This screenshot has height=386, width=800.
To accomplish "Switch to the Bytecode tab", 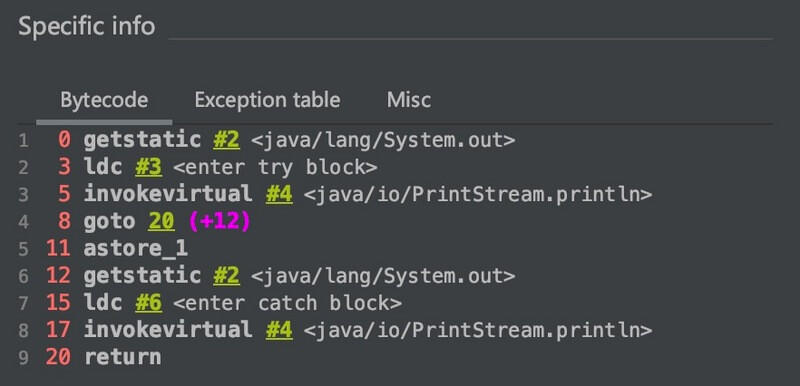I will [x=104, y=100].
